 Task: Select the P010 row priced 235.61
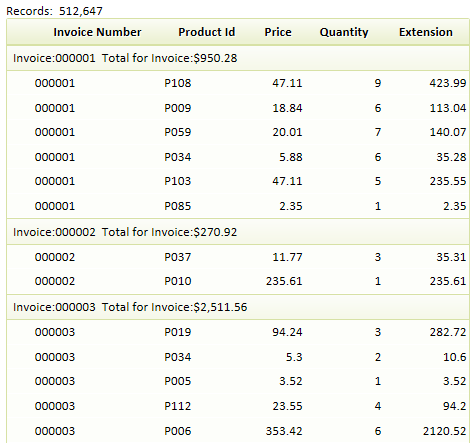[238, 281]
